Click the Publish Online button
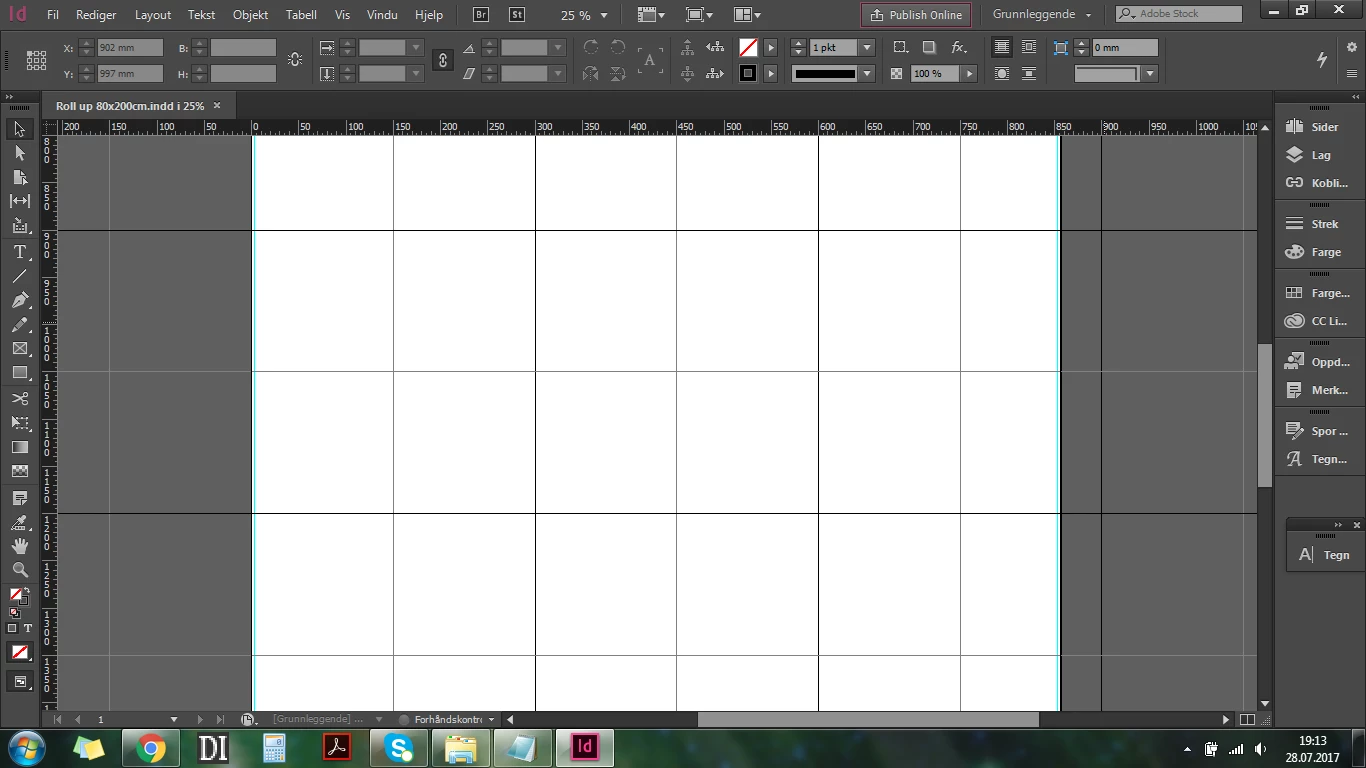 (x=916, y=15)
